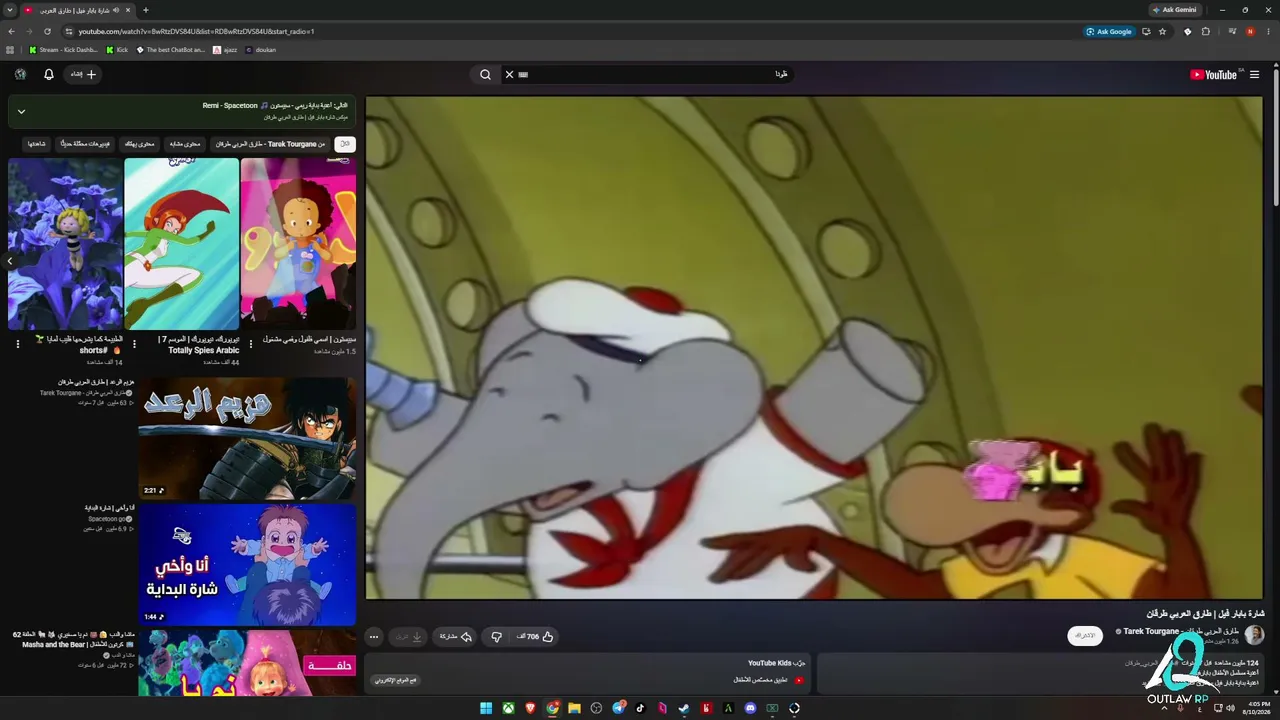Open the Totally Spies Arabic shorts thumbnail
Image resolution: width=1280 pixels, height=720 pixels.
pyautogui.click(x=182, y=244)
